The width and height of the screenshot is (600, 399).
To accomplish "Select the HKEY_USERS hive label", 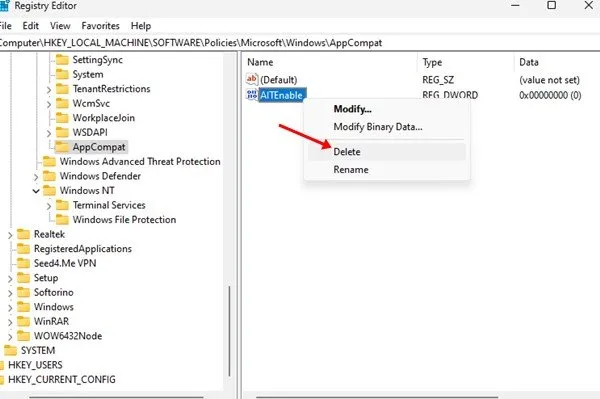I will 35,365.
